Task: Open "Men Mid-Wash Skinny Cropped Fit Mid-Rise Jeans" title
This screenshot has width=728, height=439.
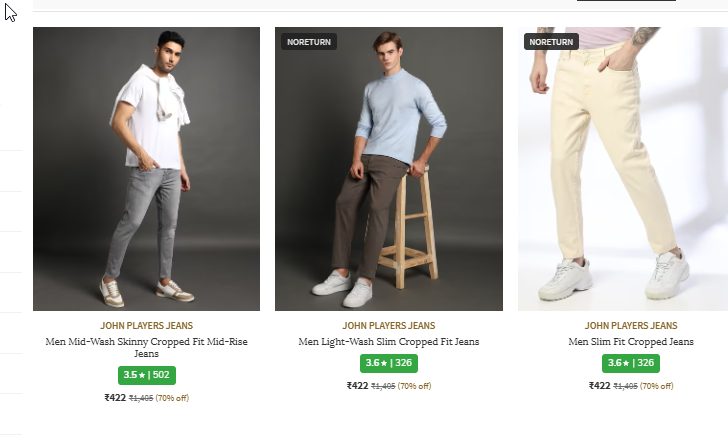Action: (x=146, y=347)
